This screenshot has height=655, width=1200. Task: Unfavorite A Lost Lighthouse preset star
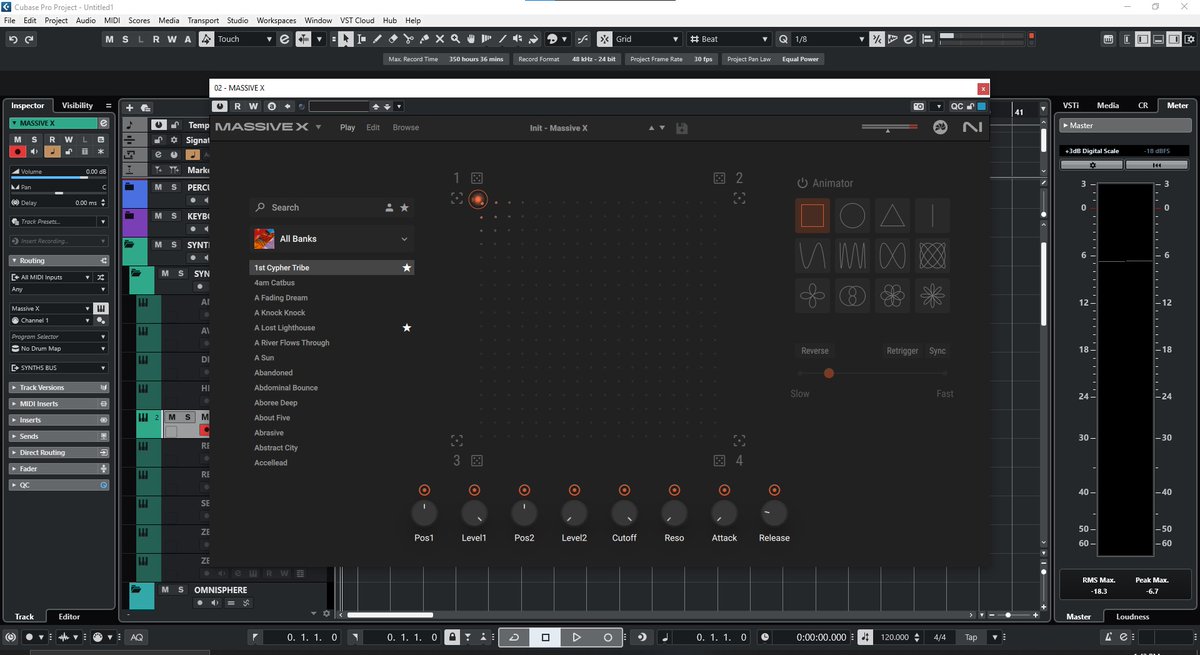pos(406,328)
